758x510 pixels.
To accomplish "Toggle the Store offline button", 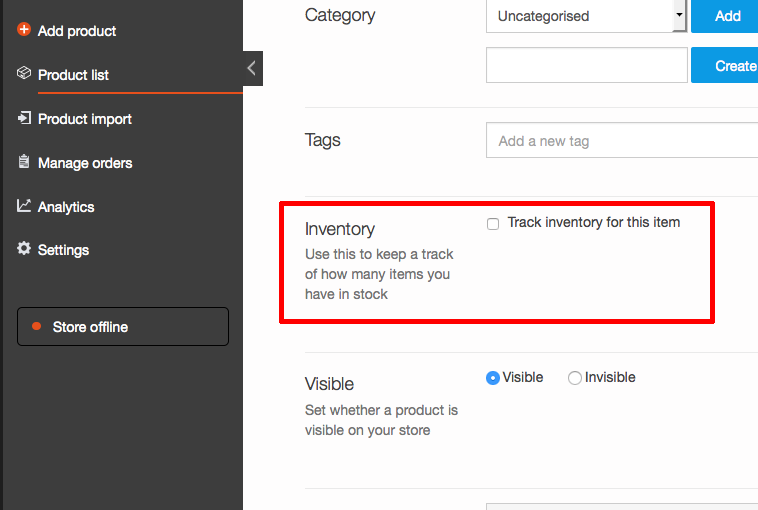I will (123, 327).
